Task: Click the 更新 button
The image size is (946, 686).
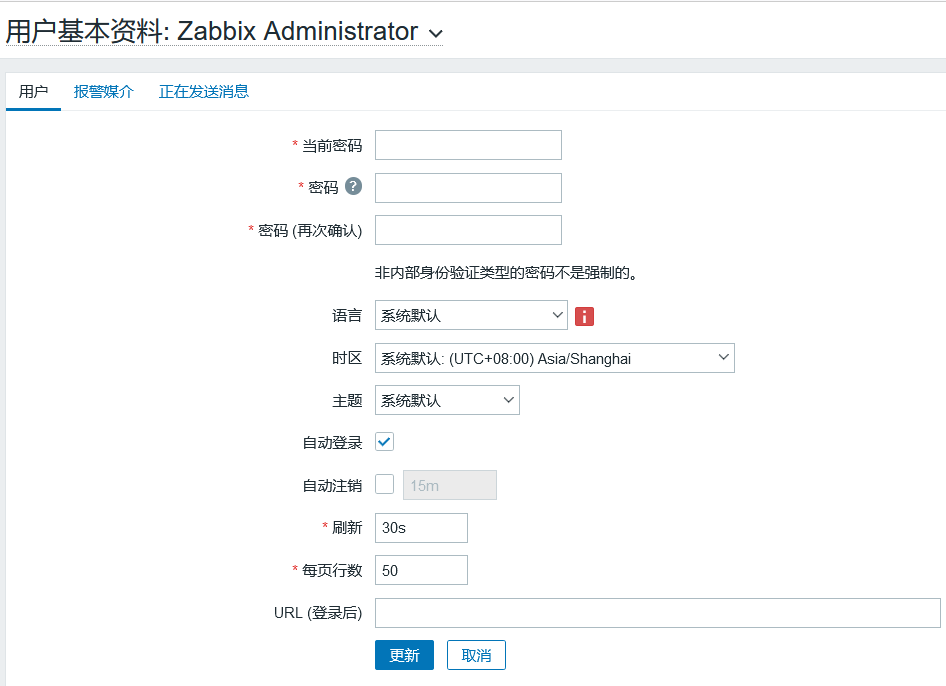Action: (x=404, y=655)
